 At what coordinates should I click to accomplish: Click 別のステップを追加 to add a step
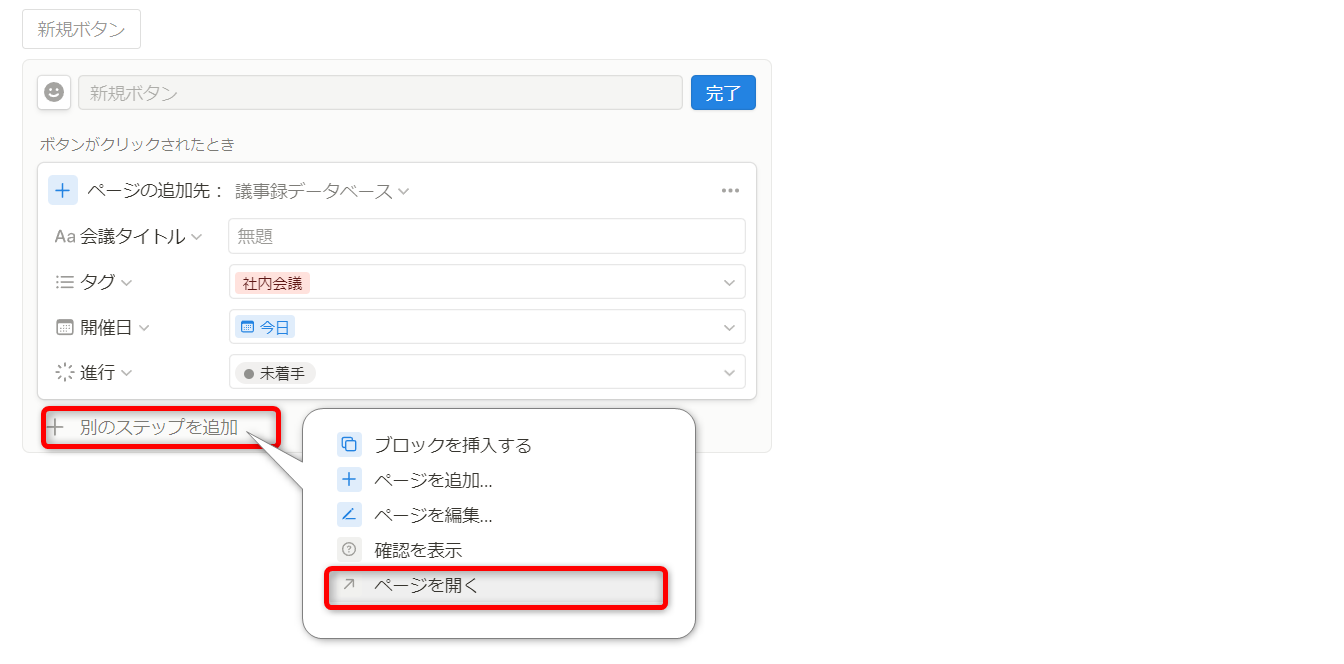(159, 428)
